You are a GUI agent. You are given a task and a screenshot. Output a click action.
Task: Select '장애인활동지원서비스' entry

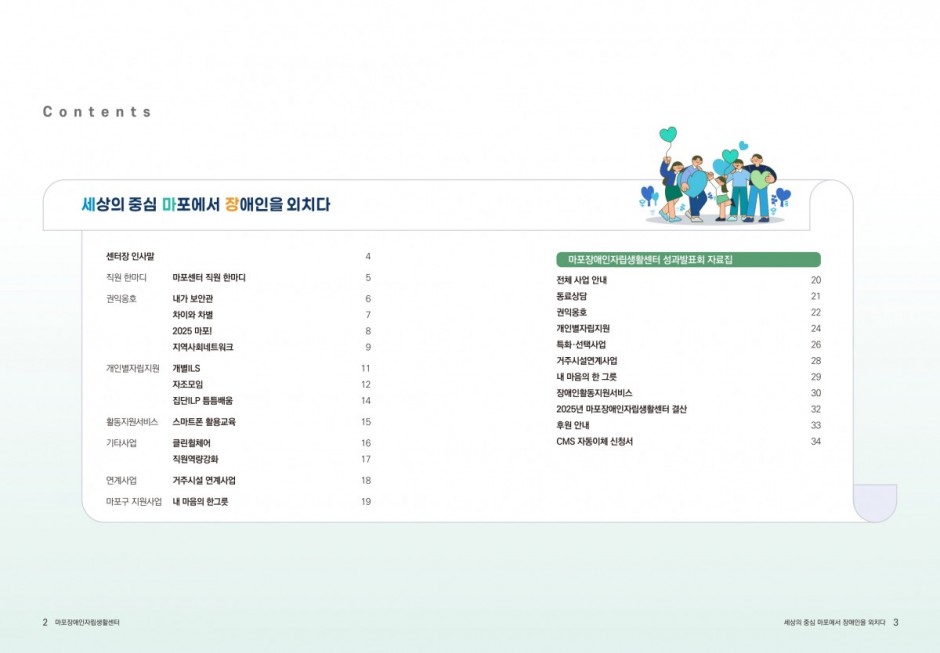(594, 393)
